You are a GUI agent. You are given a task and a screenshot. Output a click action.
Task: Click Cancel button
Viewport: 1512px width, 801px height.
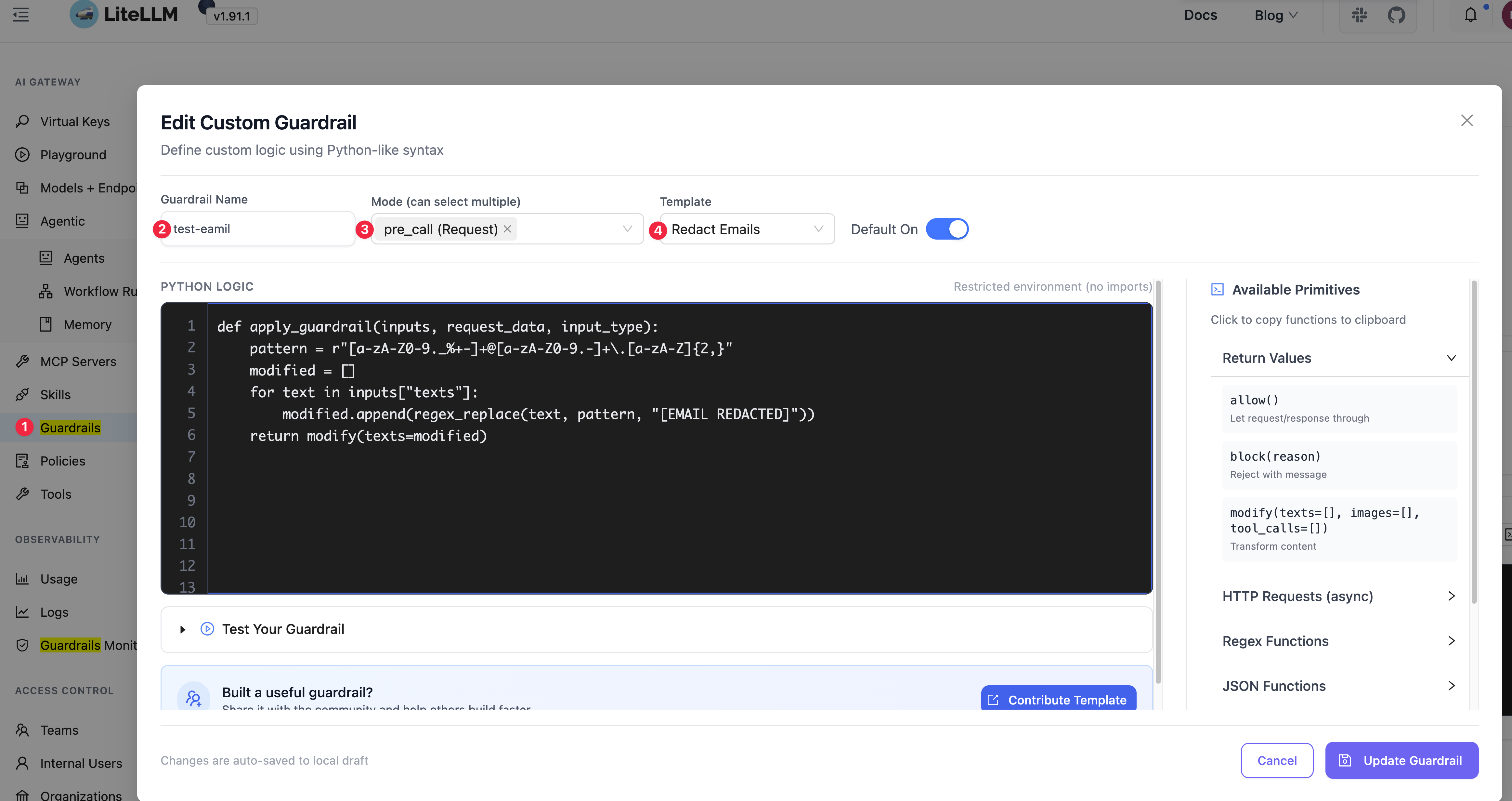(x=1277, y=760)
